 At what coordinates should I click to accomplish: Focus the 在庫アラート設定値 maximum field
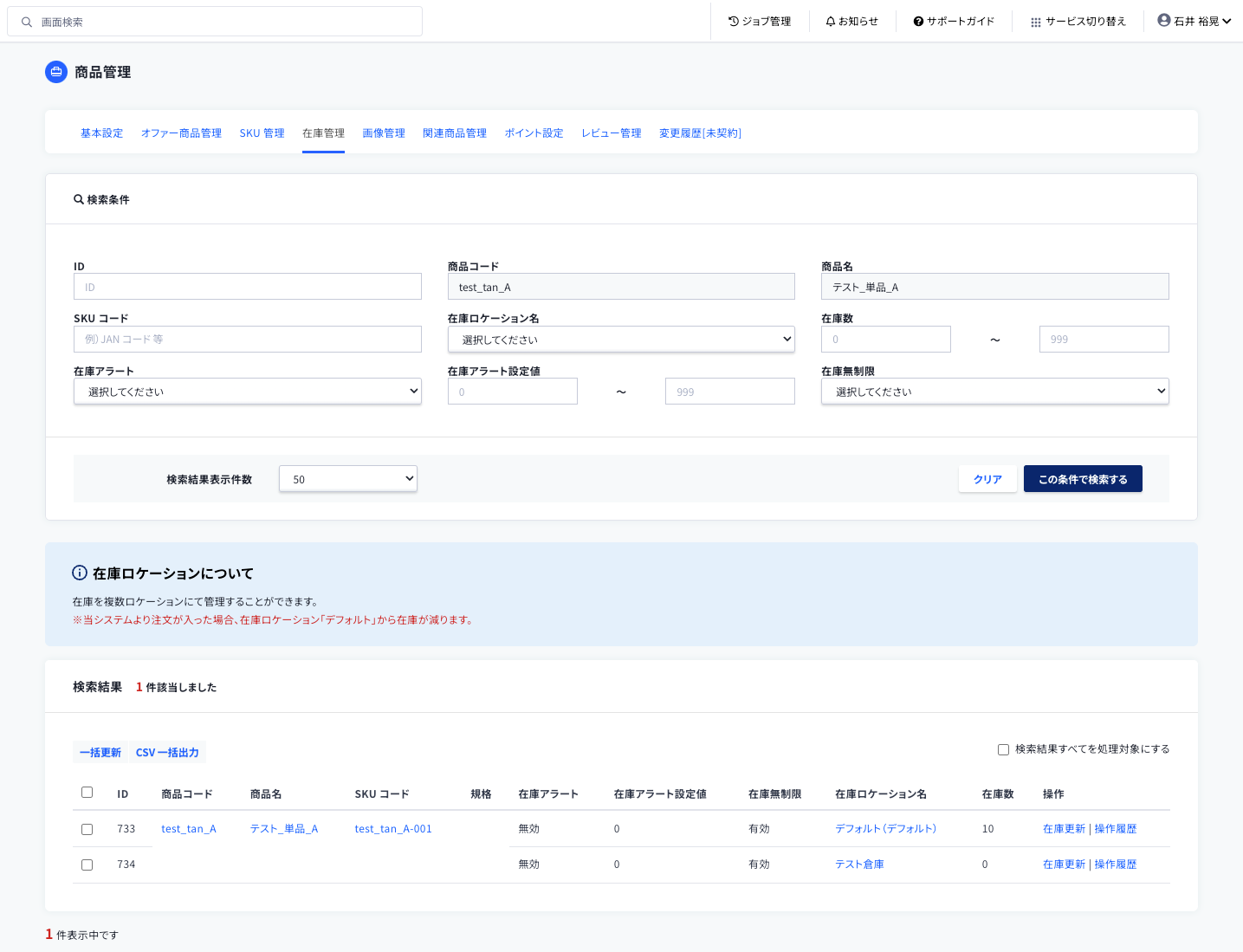point(730,391)
